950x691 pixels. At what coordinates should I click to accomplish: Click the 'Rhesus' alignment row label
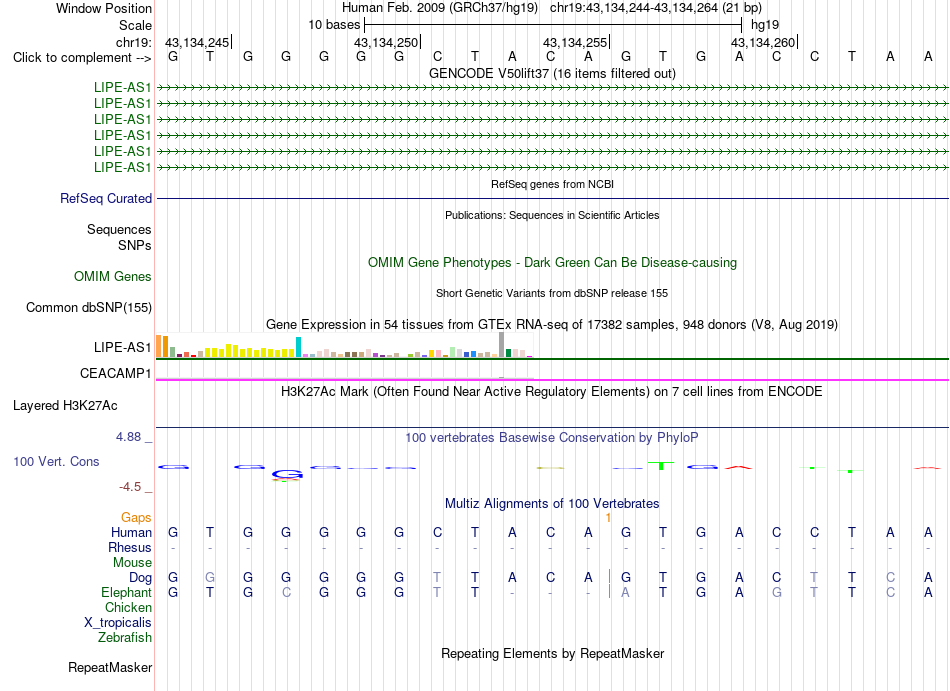tap(130, 547)
